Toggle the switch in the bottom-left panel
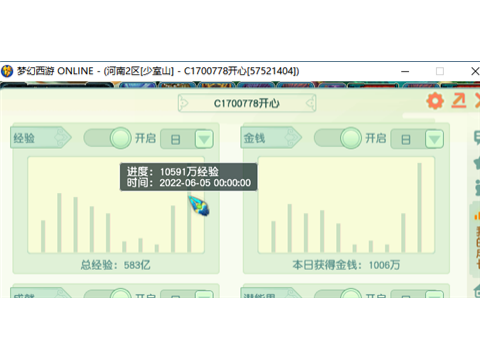This screenshot has height=360, width=480. pyautogui.click(x=107, y=293)
